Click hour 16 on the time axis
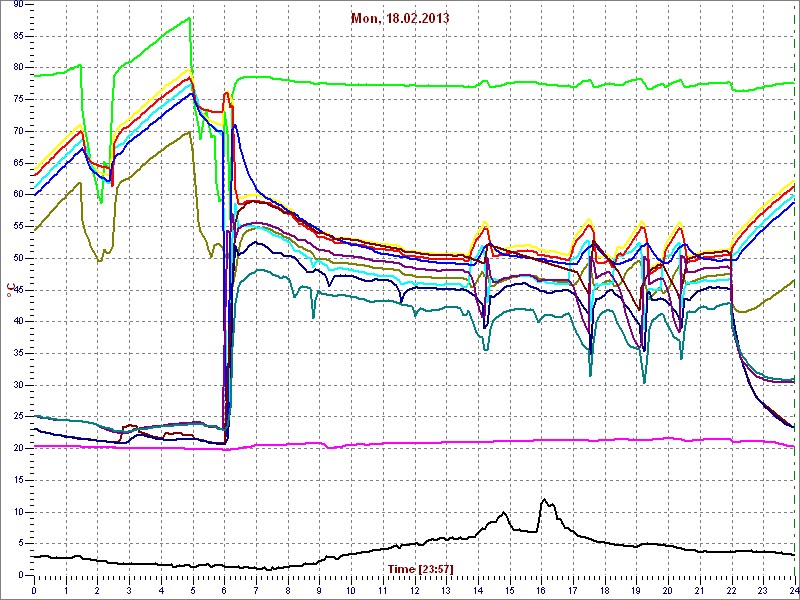The width and height of the screenshot is (800, 600). click(x=541, y=590)
